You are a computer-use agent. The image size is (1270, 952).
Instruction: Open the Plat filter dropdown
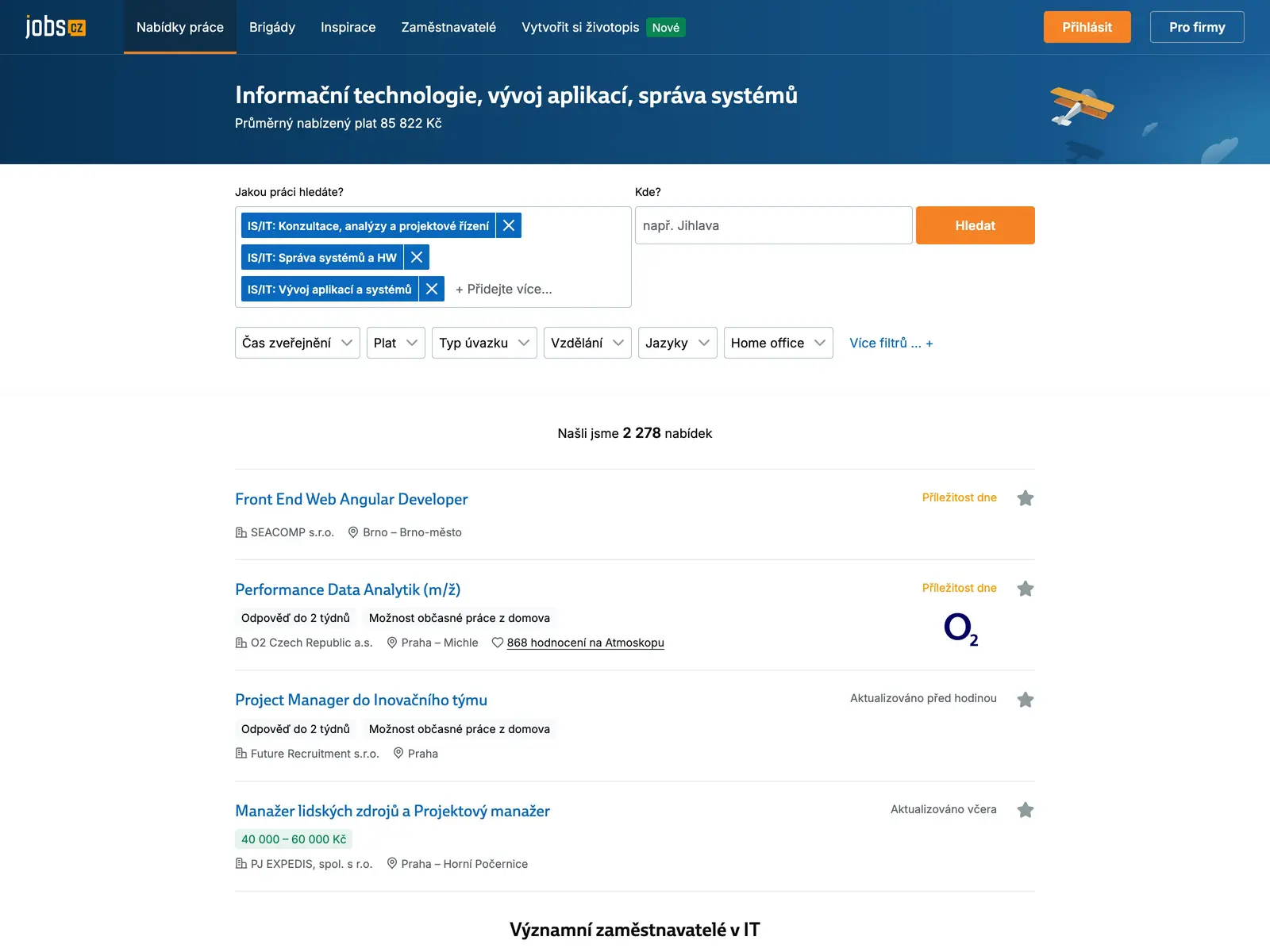click(x=396, y=343)
